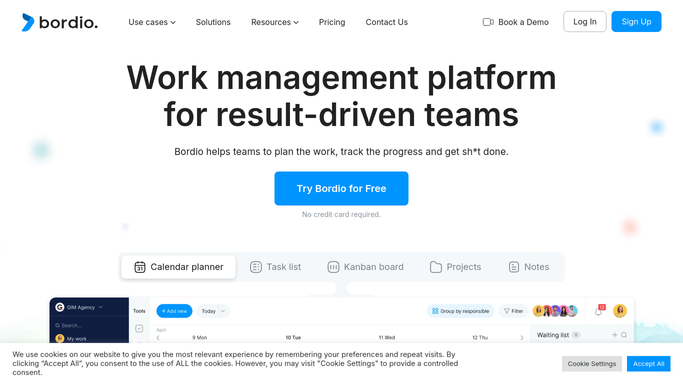Click the 9 Mon column header
The height and width of the screenshot is (384, 683).
(199, 337)
